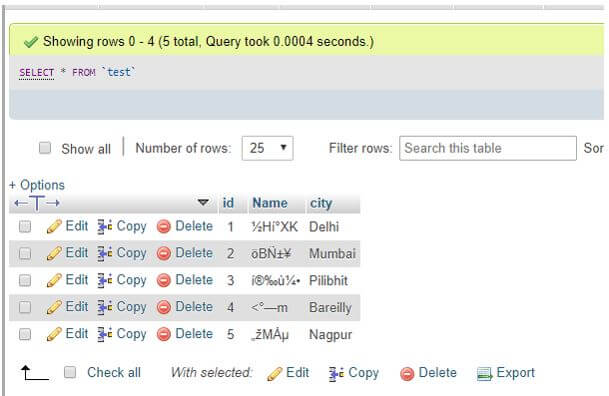
Task: Click the Search this table filter field
Action: pyautogui.click(x=488, y=148)
